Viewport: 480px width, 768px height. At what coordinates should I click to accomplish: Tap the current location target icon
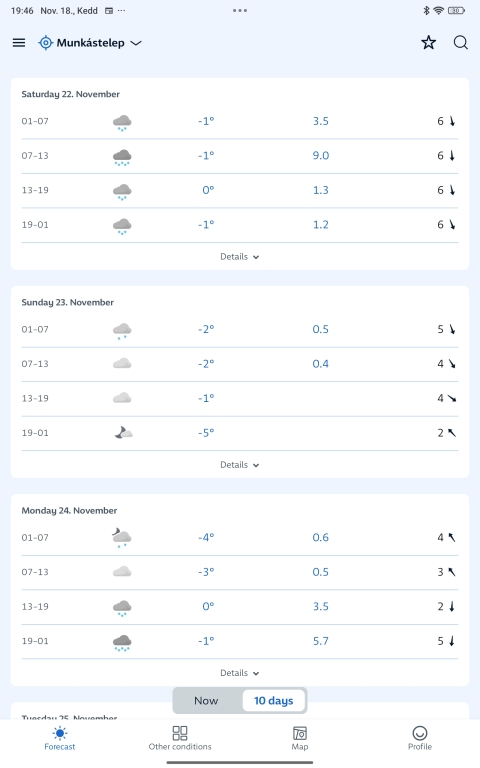point(46,43)
